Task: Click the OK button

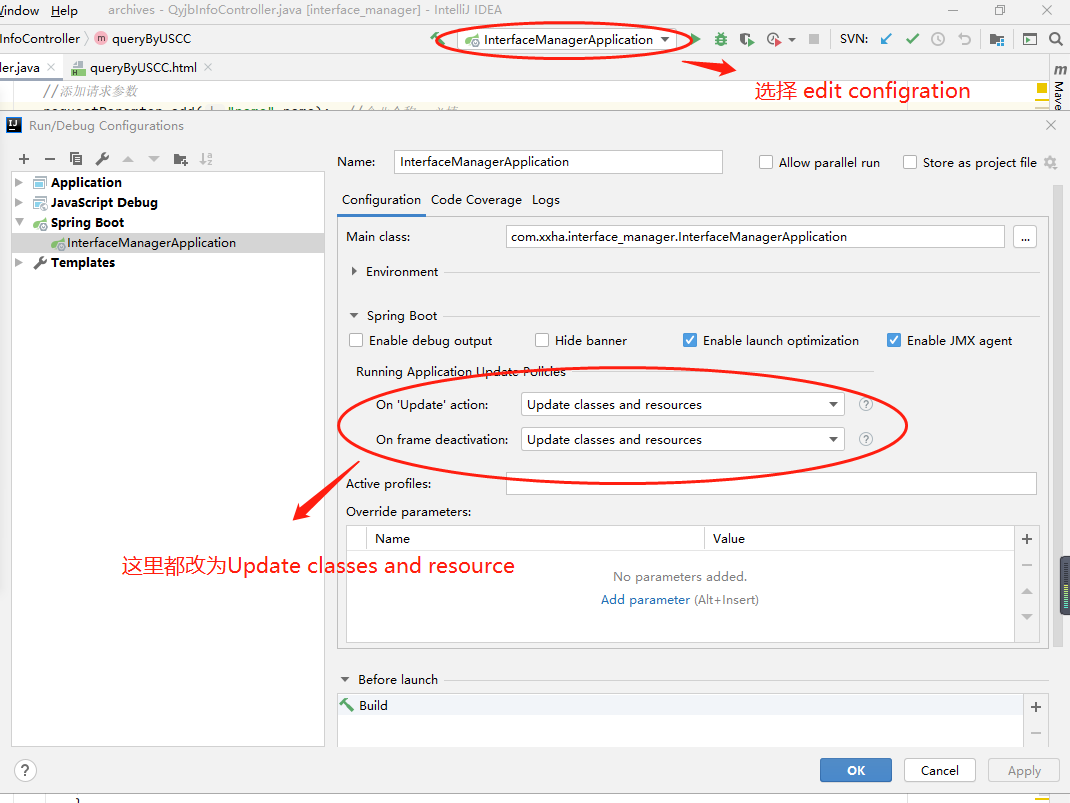Action: pyautogui.click(x=856, y=770)
